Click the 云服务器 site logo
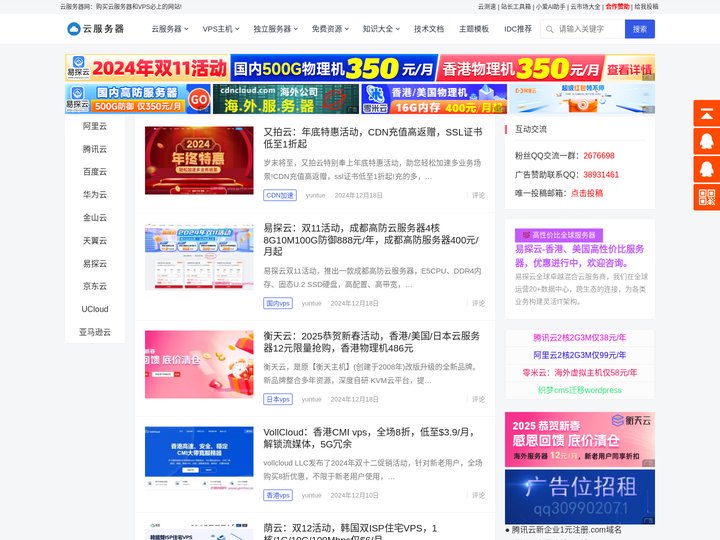This screenshot has width=720, height=540. click(x=96, y=29)
